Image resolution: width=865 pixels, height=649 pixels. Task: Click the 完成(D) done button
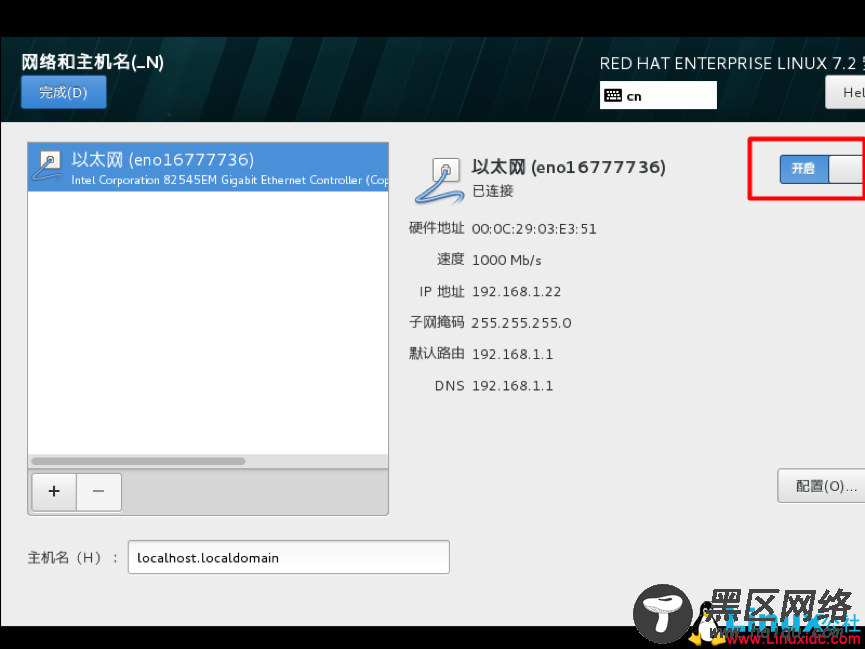point(63,92)
